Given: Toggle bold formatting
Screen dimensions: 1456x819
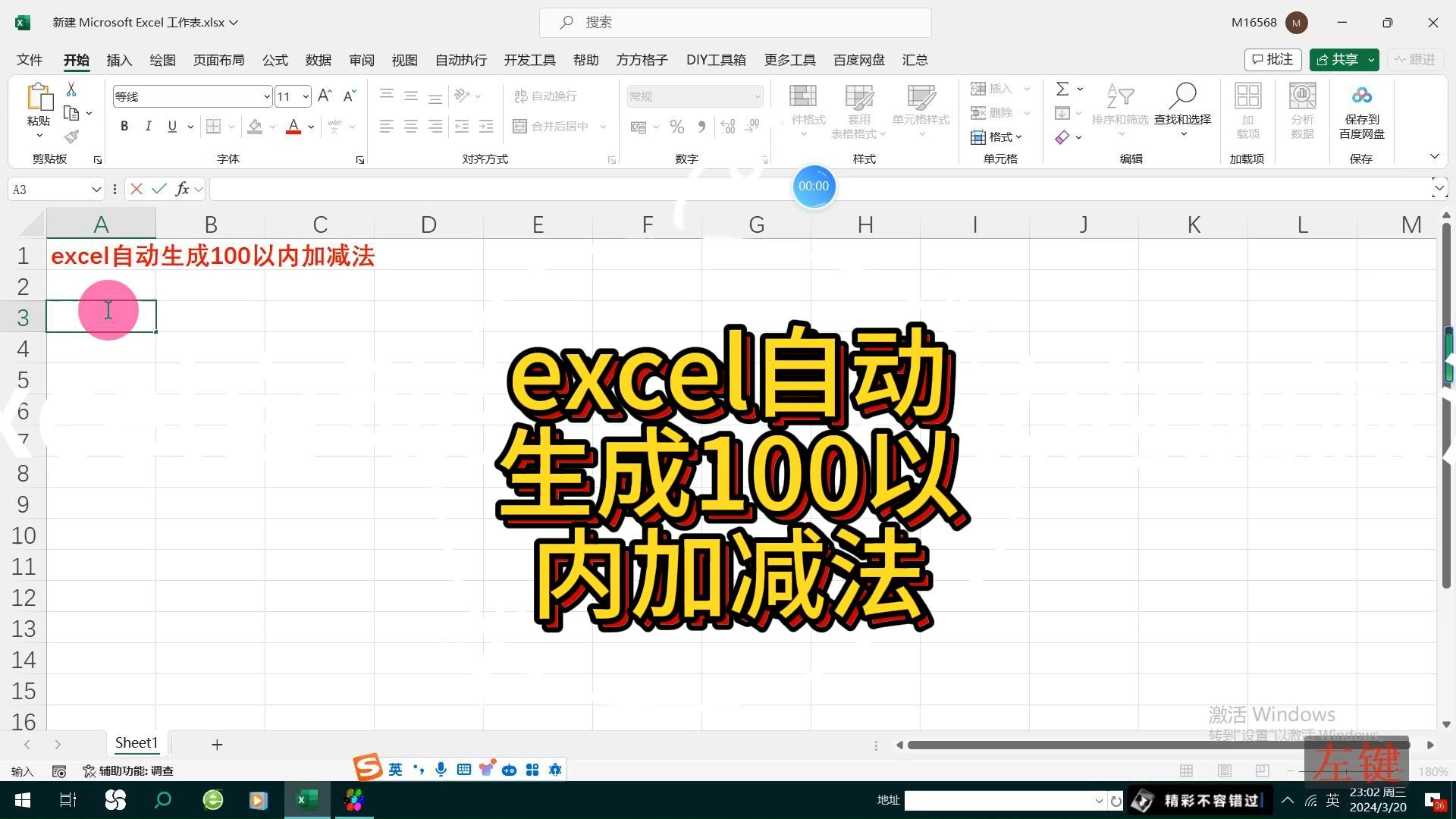Looking at the screenshot, I should [124, 126].
